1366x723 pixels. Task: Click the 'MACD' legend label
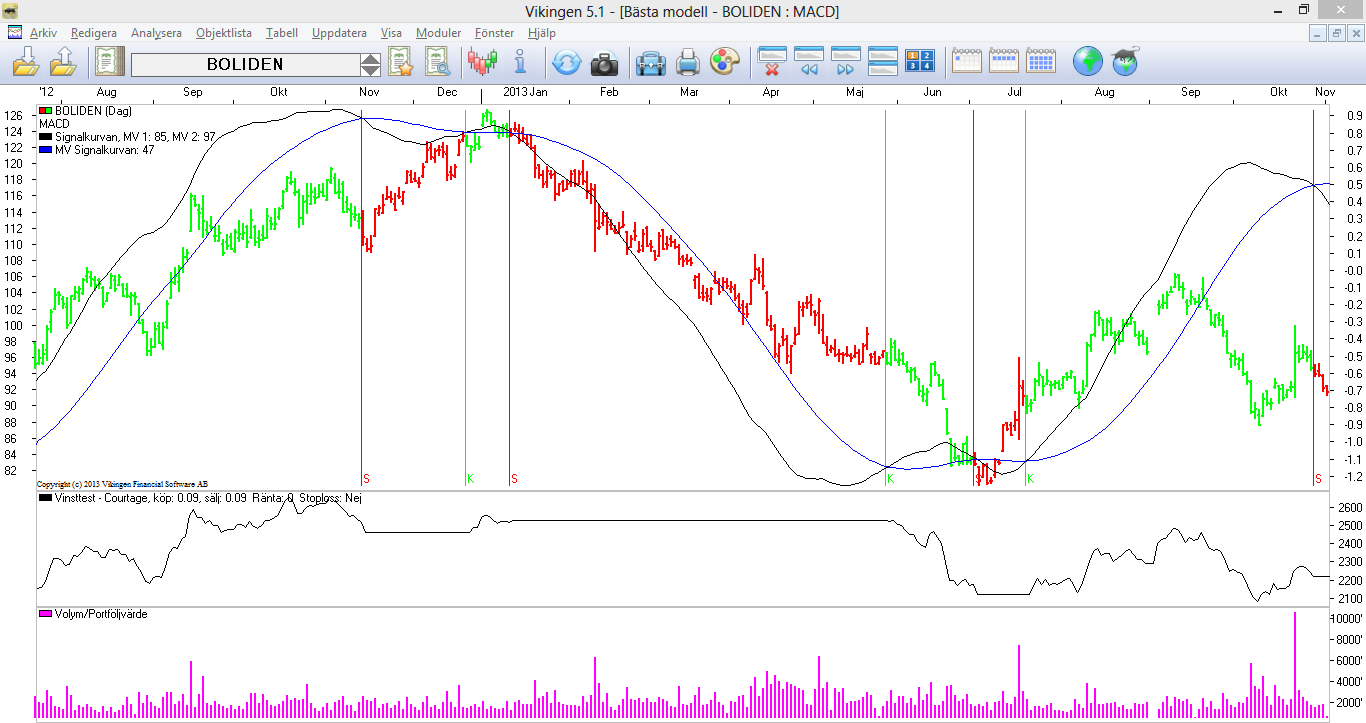(x=54, y=124)
